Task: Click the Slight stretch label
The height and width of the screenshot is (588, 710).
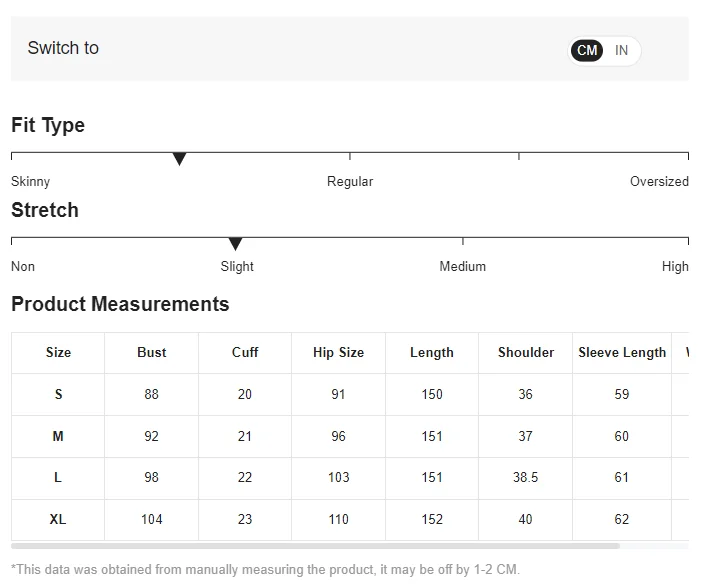Action: (237, 267)
